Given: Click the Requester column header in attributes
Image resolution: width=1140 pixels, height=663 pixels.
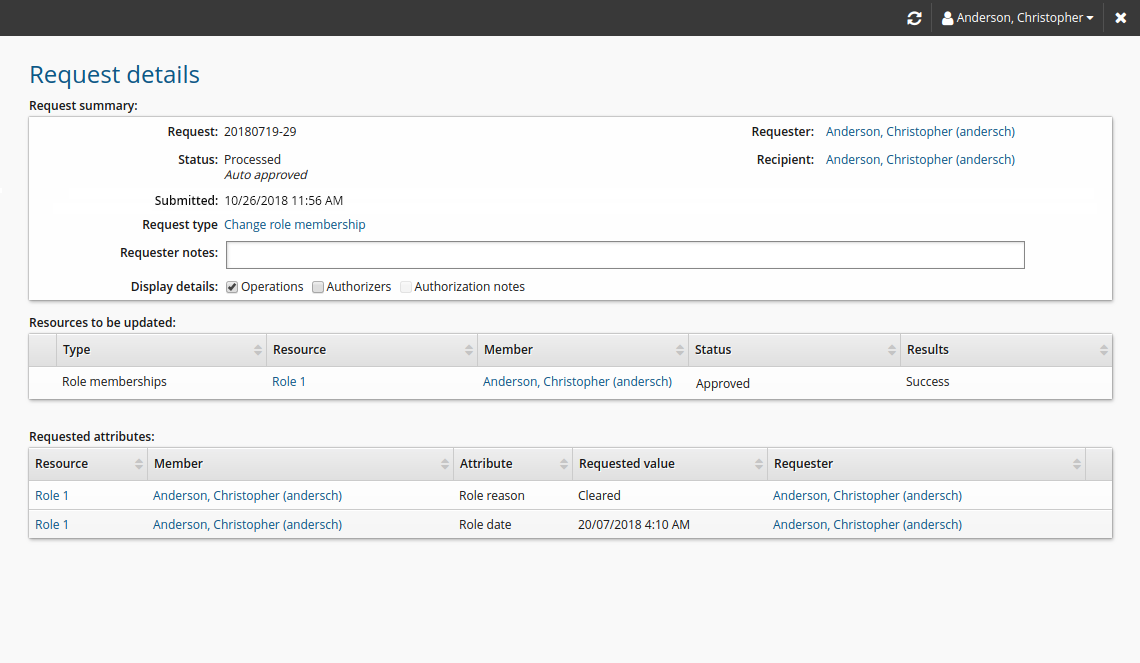Looking at the screenshot, I should point(804,464).
